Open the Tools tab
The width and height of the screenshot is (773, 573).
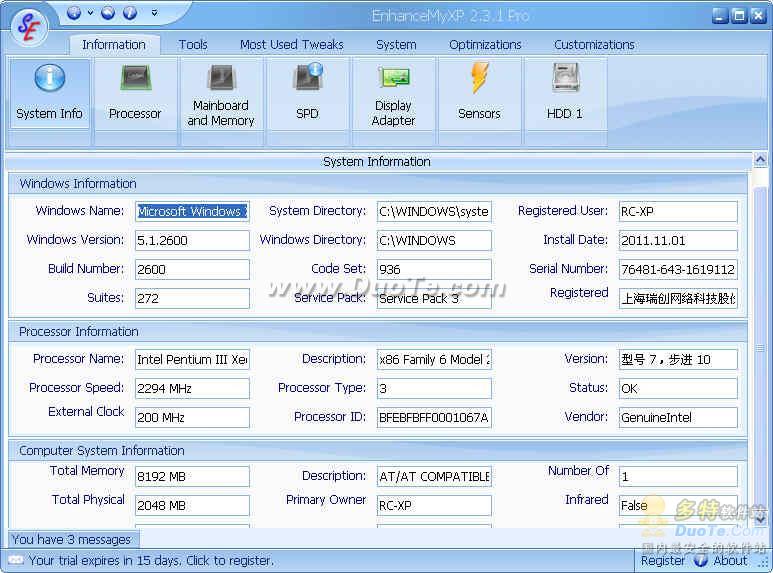[193, 45]
